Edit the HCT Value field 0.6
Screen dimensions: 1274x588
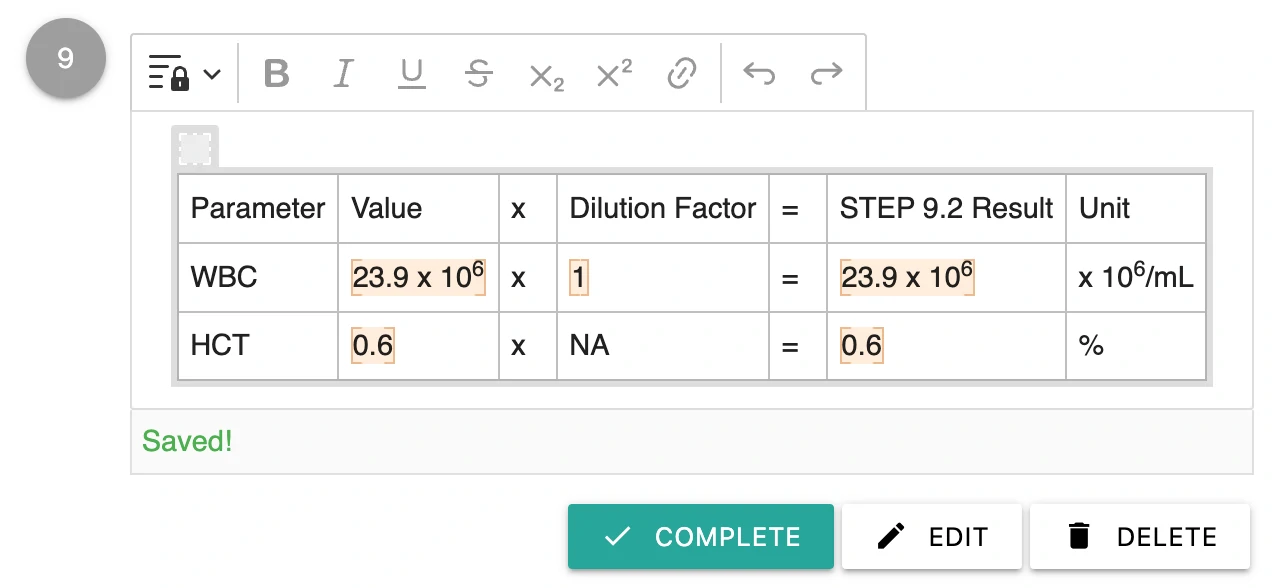coord(373,345)
